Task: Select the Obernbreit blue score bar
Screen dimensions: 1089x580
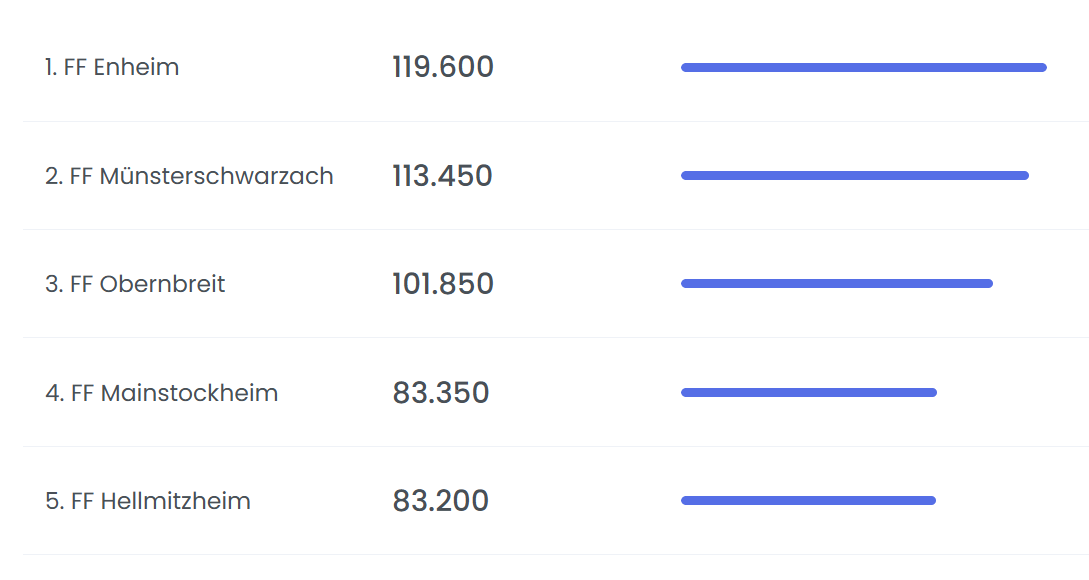Action: (836, 284)
